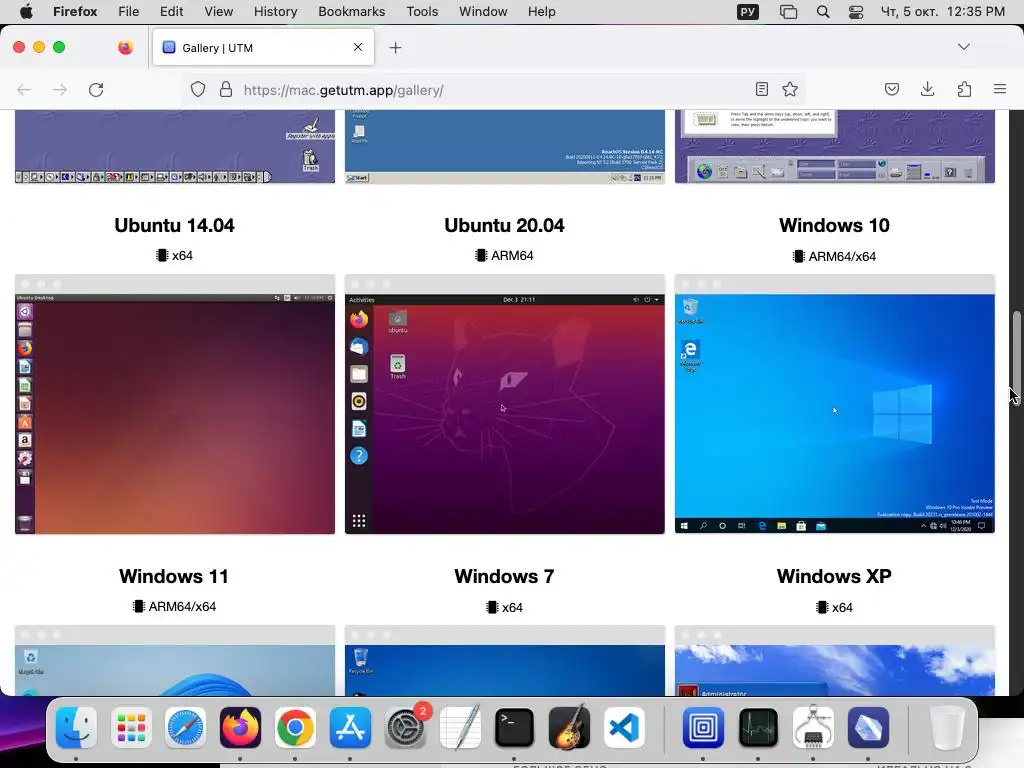Open GarageBand from the Dock
This screenshot has height=768, width=1024.
click(x=569, y=727)
